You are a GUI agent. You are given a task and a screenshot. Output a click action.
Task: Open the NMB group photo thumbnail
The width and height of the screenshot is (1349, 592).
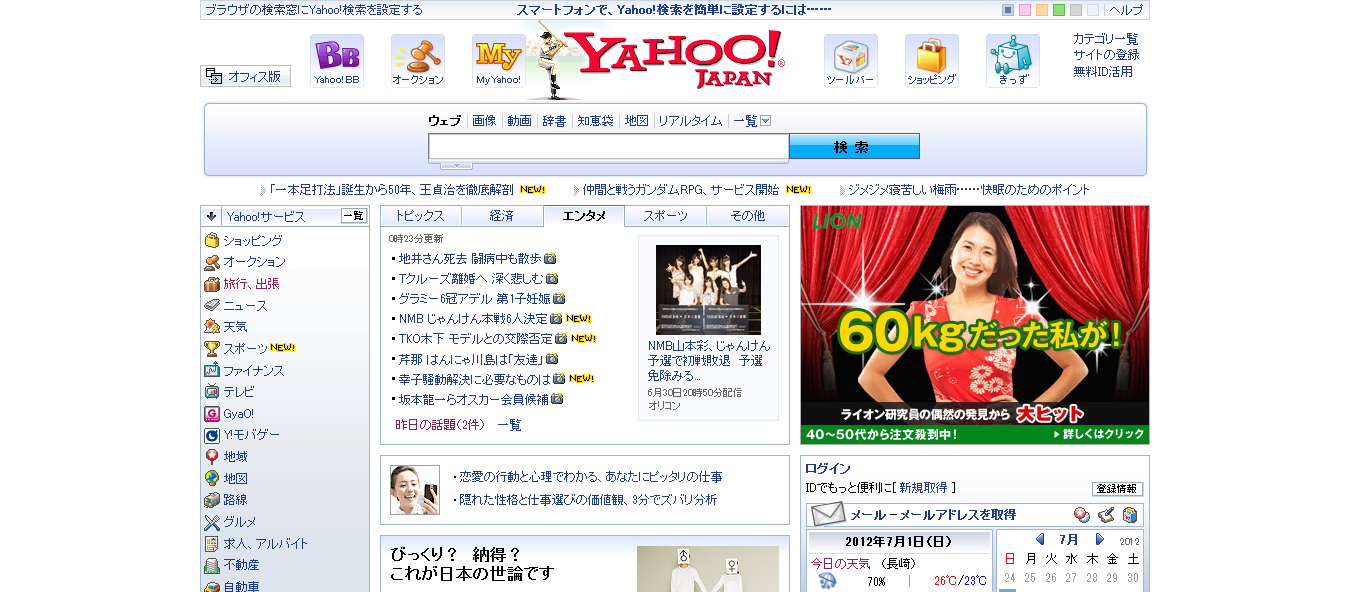[x=708, y=290]
